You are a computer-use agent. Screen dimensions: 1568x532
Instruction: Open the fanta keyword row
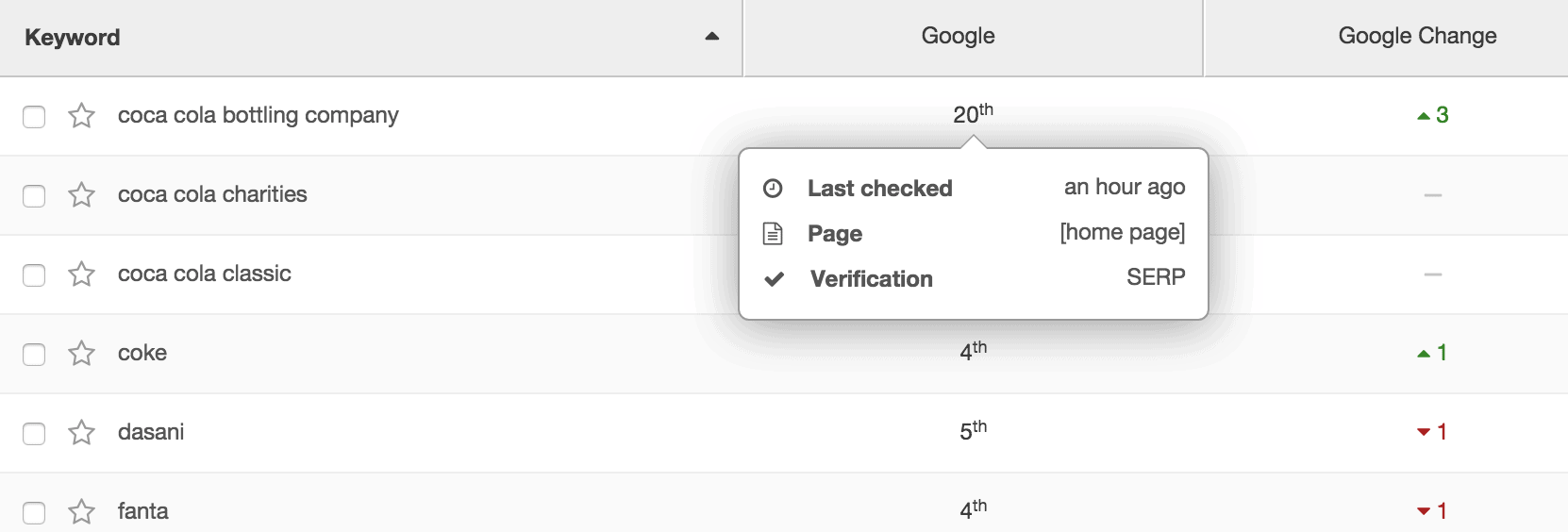tap(143, 511)
